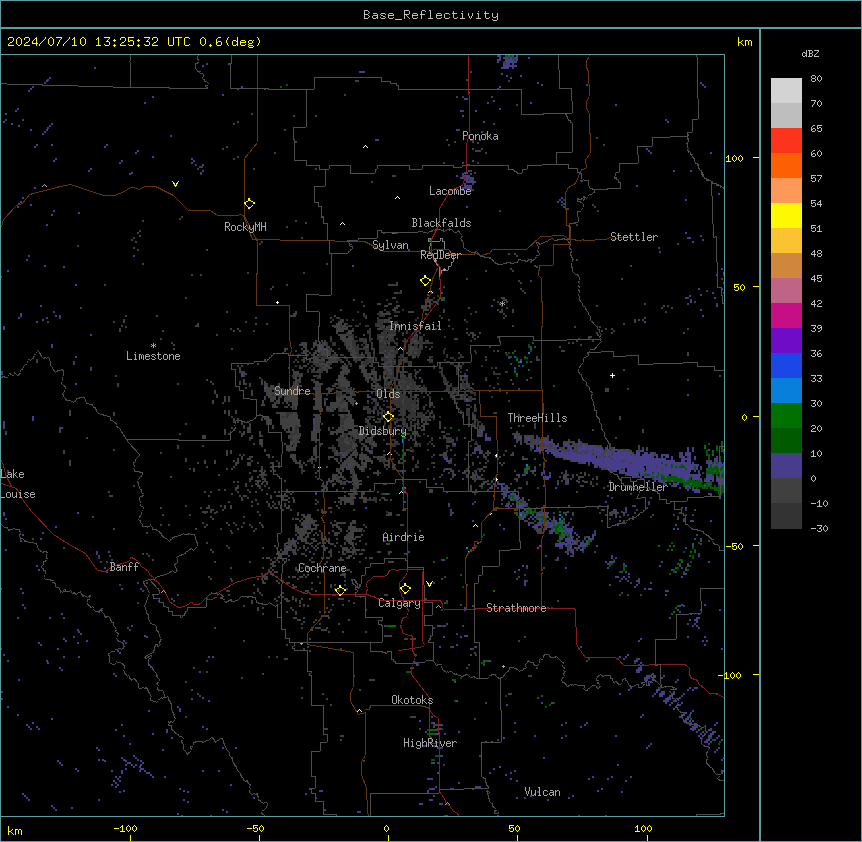Click the Base_Reflectivity title
This screenshot has height=842, width=862.
431,15
